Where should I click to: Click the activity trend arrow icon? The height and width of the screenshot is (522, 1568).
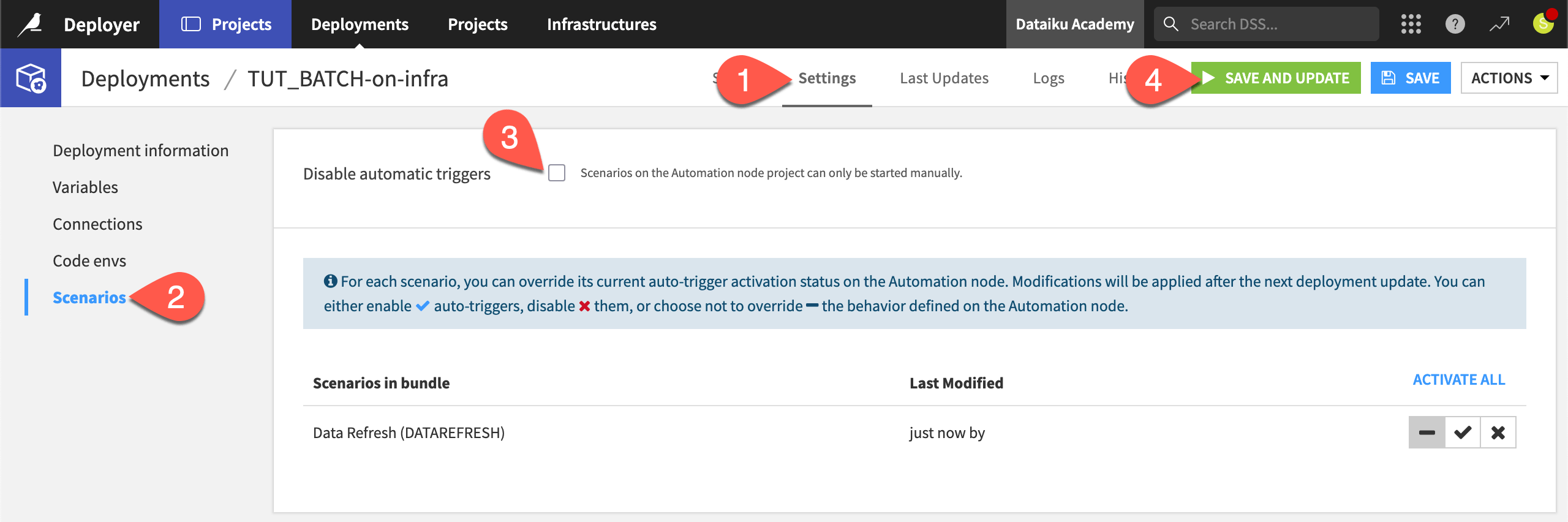(x=1499, y=25)
